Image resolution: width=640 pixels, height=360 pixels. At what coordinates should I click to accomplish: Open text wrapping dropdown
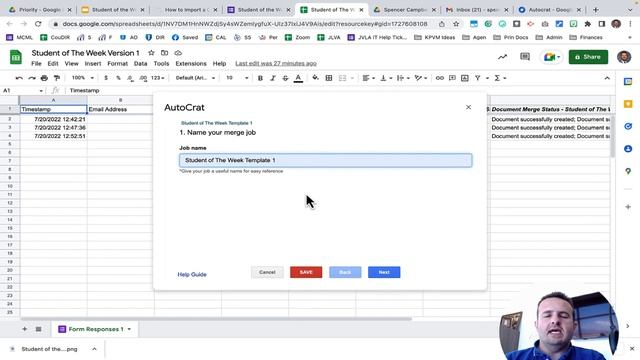click(403, 78)
